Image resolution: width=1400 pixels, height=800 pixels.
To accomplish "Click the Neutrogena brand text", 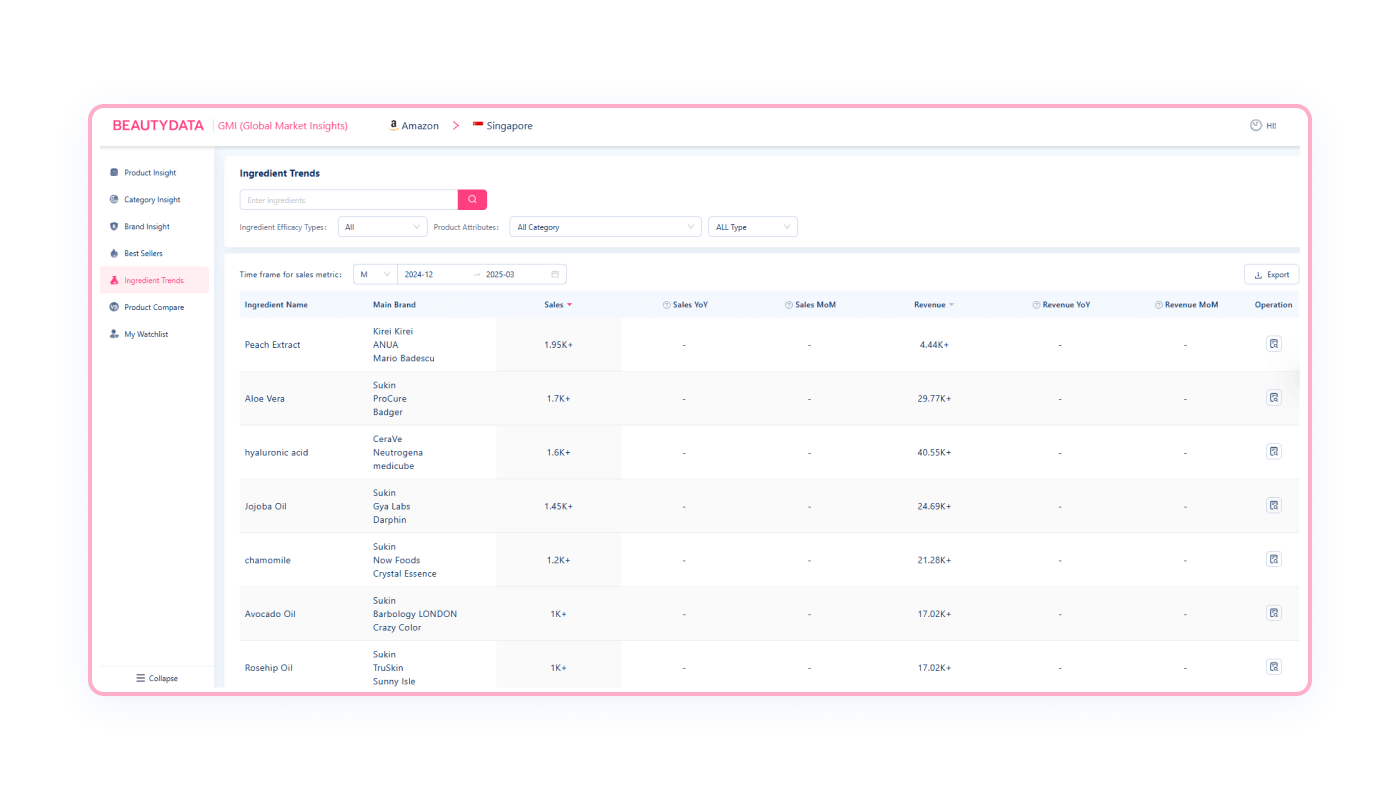I will pos(398,453).
